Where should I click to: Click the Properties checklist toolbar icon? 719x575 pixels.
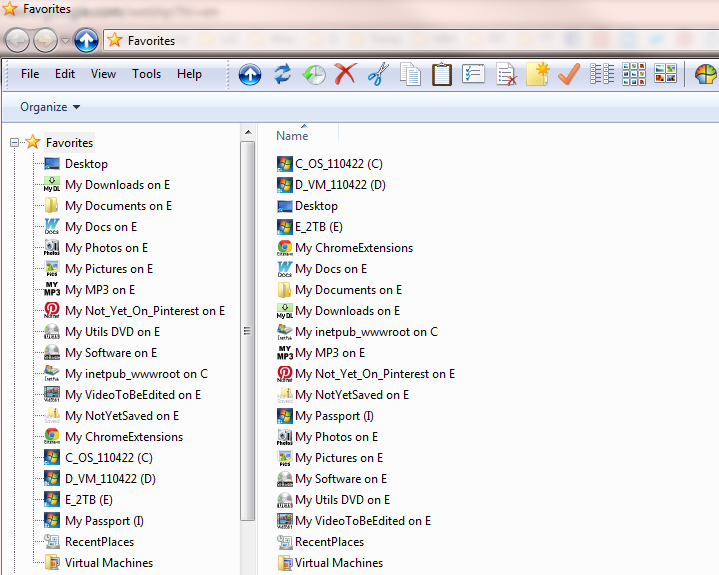(473, 74)
